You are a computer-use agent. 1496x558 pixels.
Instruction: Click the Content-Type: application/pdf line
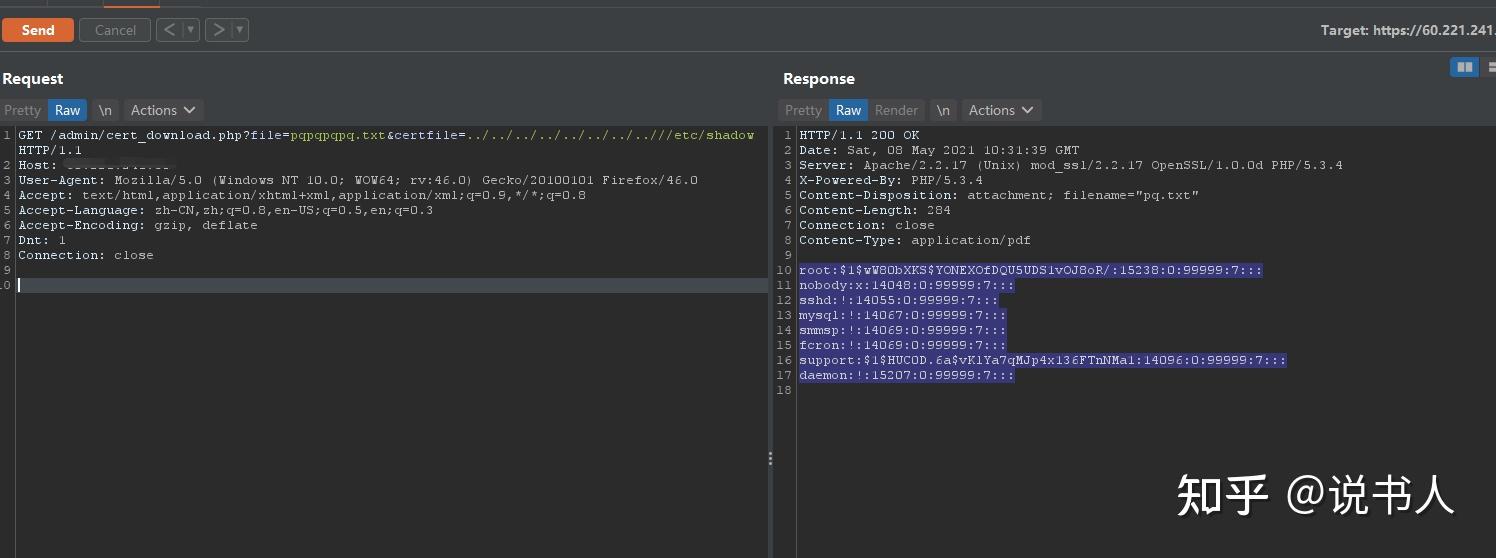point(915,240)
